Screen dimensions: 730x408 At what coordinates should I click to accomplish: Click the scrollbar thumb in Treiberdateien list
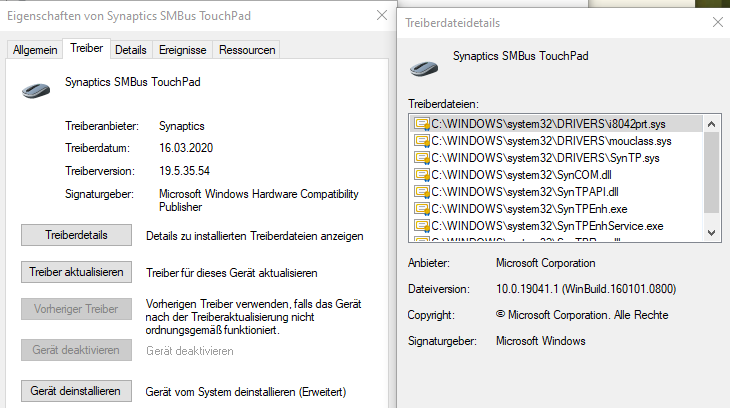[x=711, y=172]
